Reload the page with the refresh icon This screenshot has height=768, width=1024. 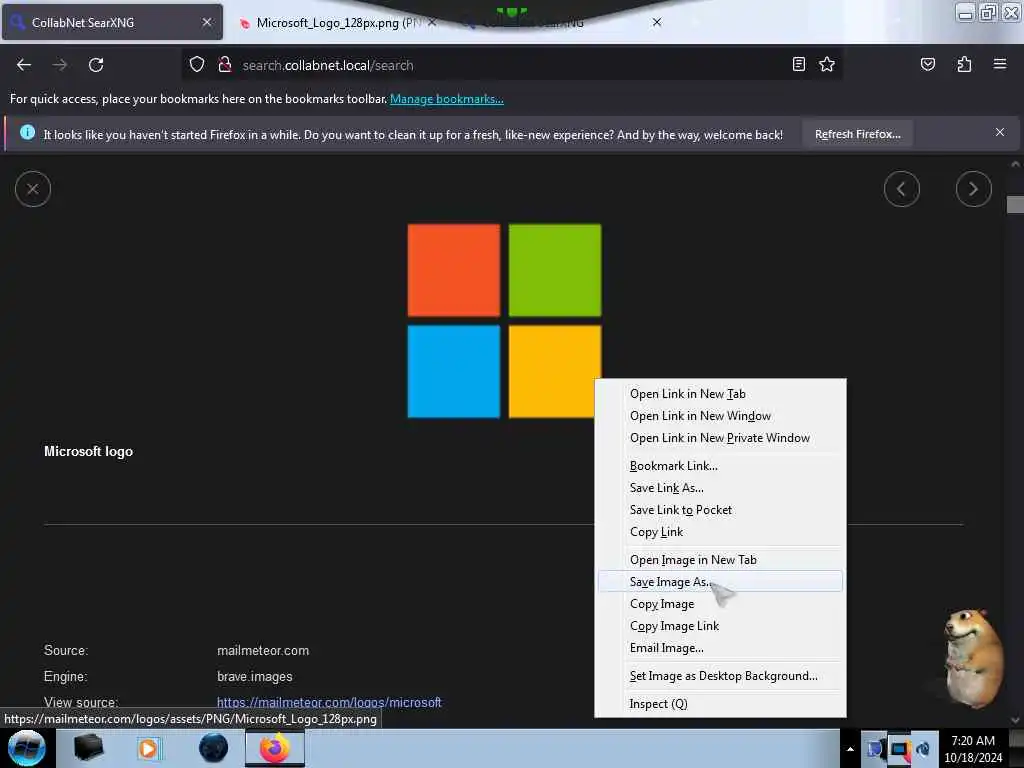(x=96, y=65)
